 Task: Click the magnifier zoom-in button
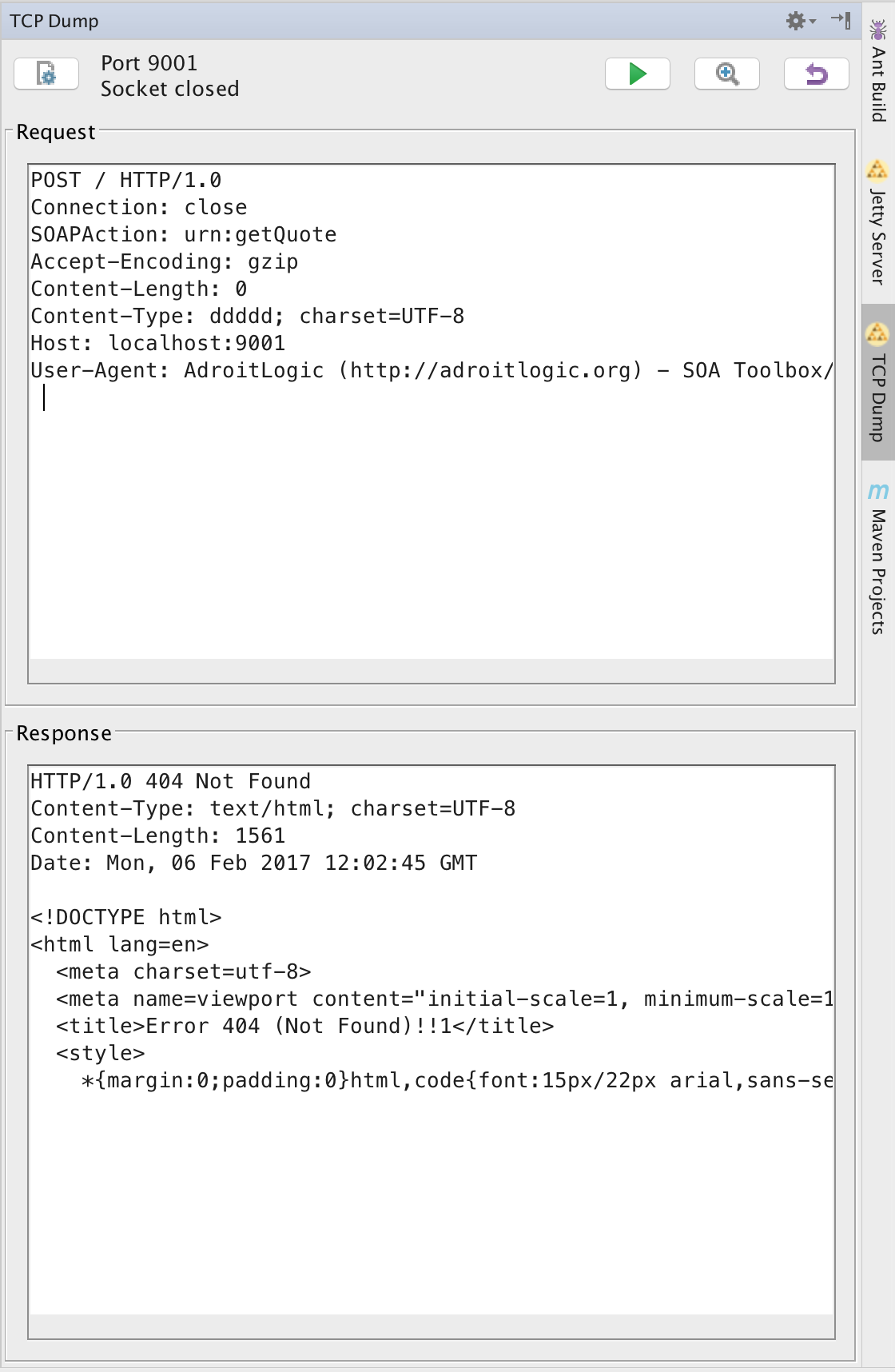(727, 74)
